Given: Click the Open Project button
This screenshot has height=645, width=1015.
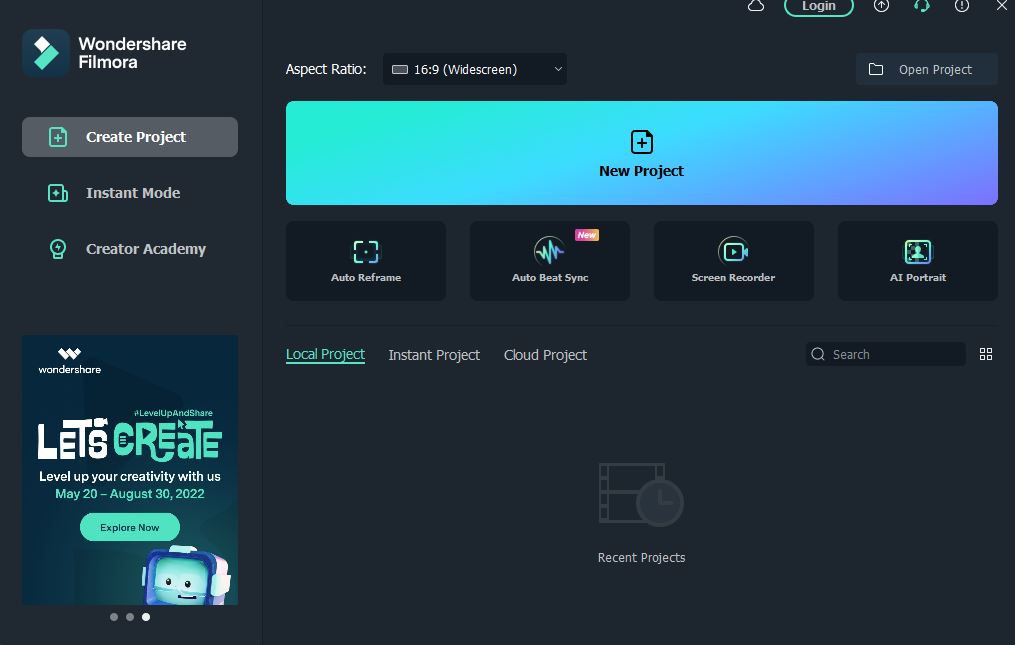Looking at the screenshot, I should pos(926,69).
